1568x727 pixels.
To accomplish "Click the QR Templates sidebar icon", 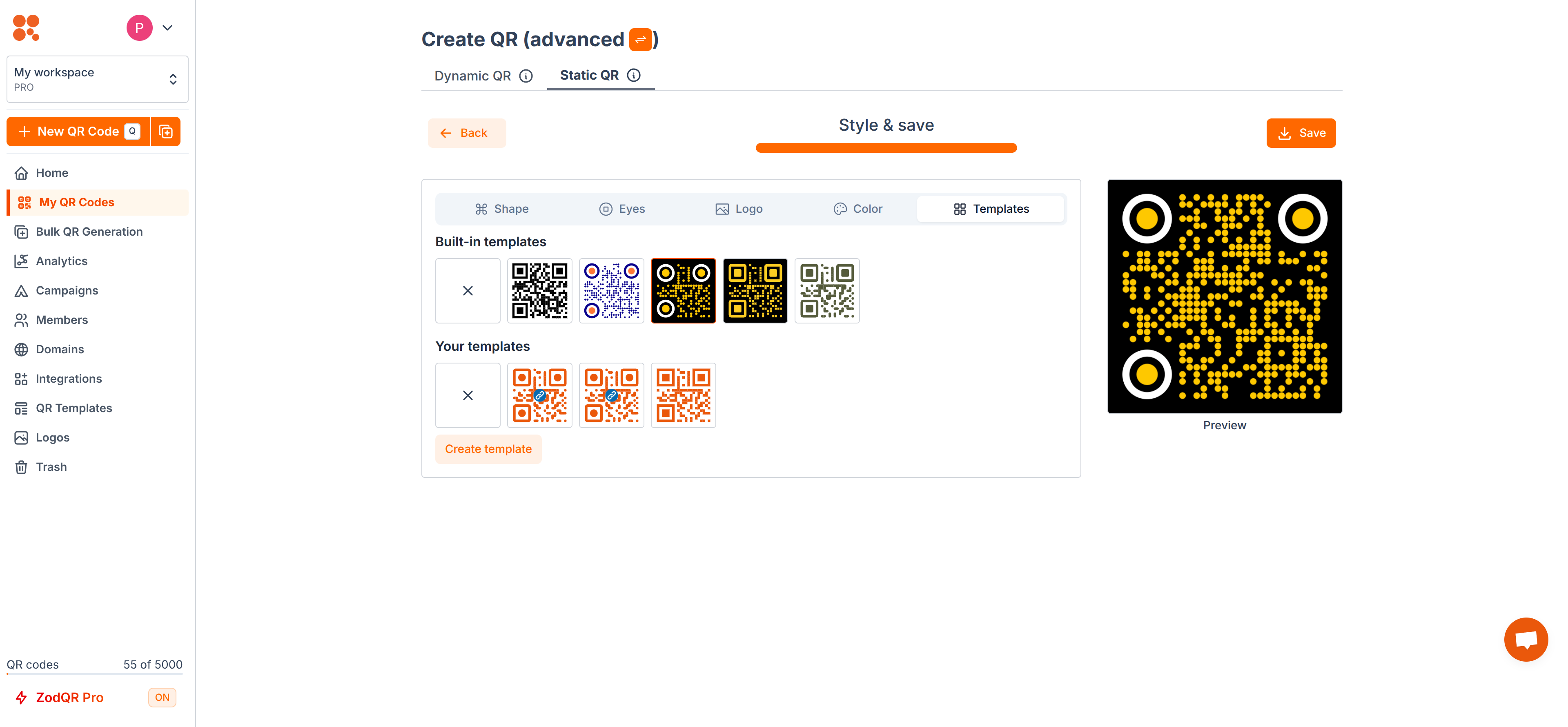I will click(x=21, y=408).
